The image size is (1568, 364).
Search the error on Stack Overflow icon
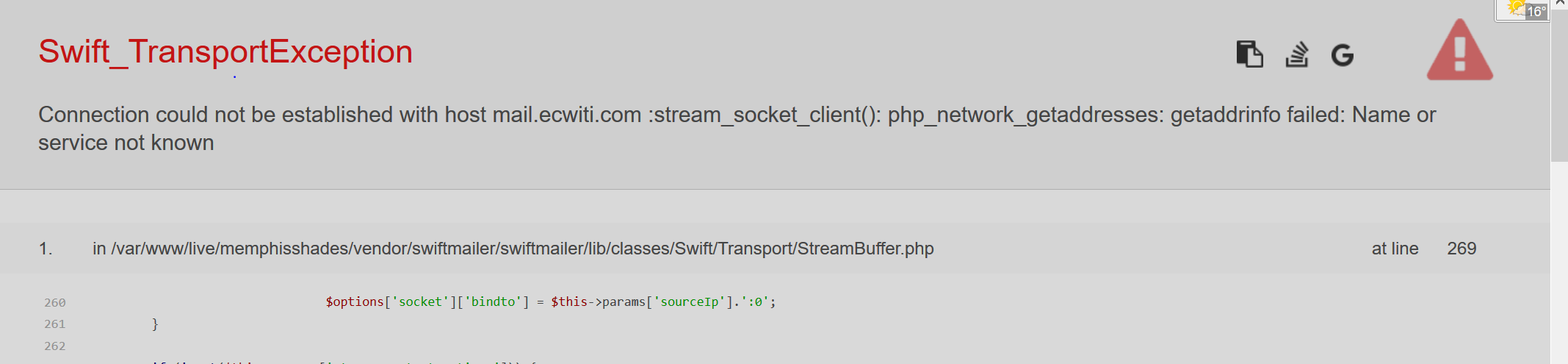click(x=1297, y=54)
